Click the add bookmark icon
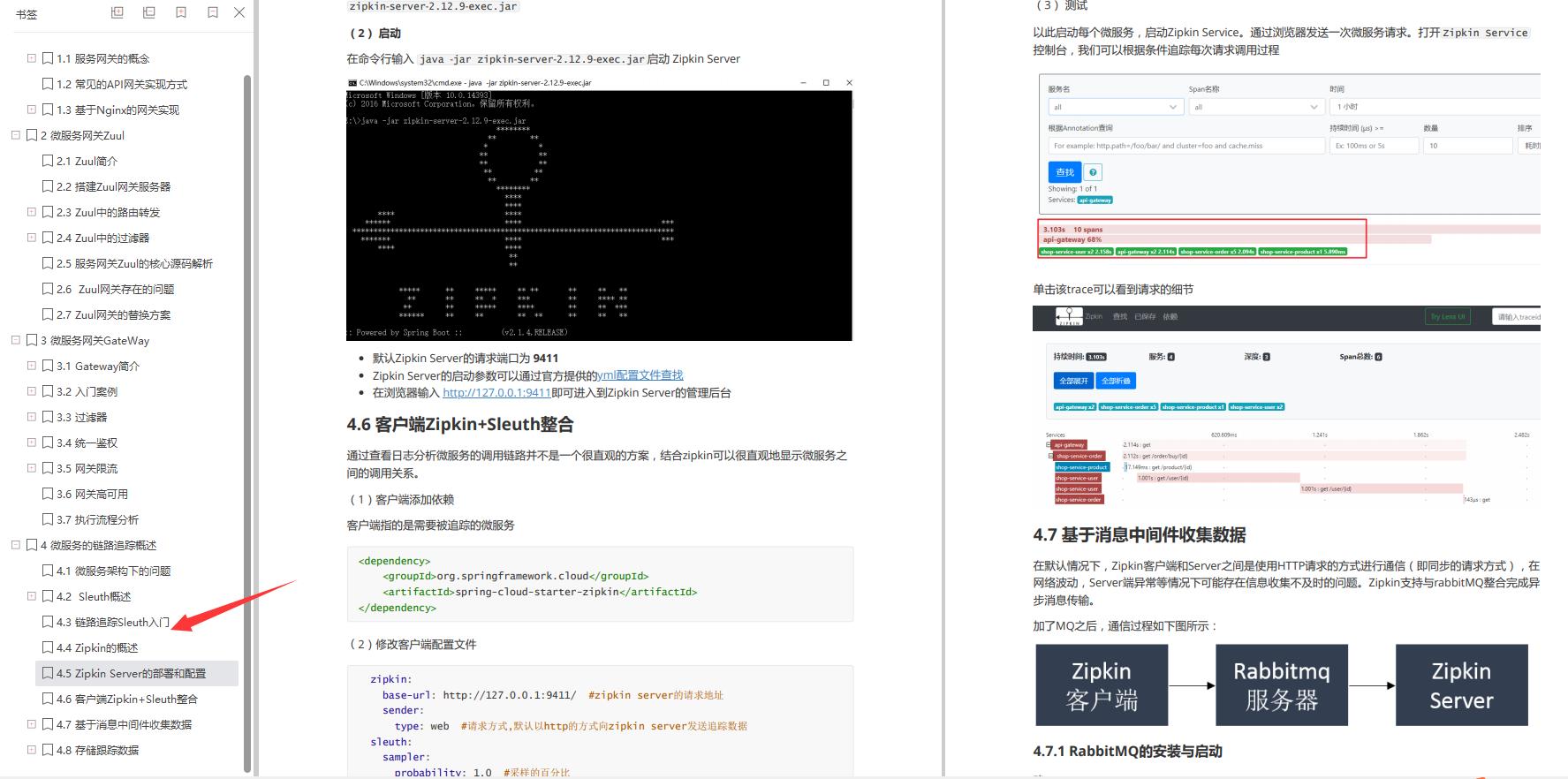Viewport: 1568px width, 779px height. point(181,12)
